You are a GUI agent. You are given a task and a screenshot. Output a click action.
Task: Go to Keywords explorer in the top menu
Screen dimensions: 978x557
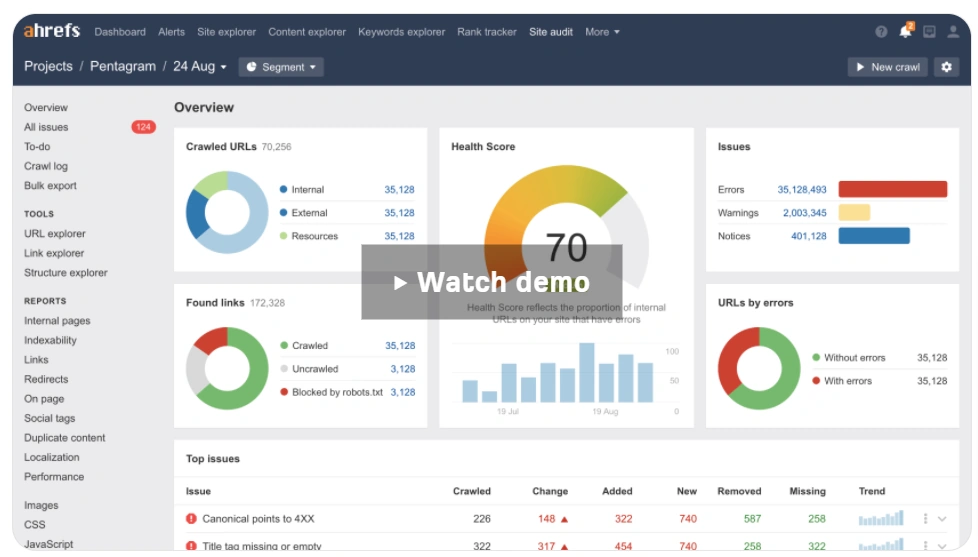coord(401,32)
